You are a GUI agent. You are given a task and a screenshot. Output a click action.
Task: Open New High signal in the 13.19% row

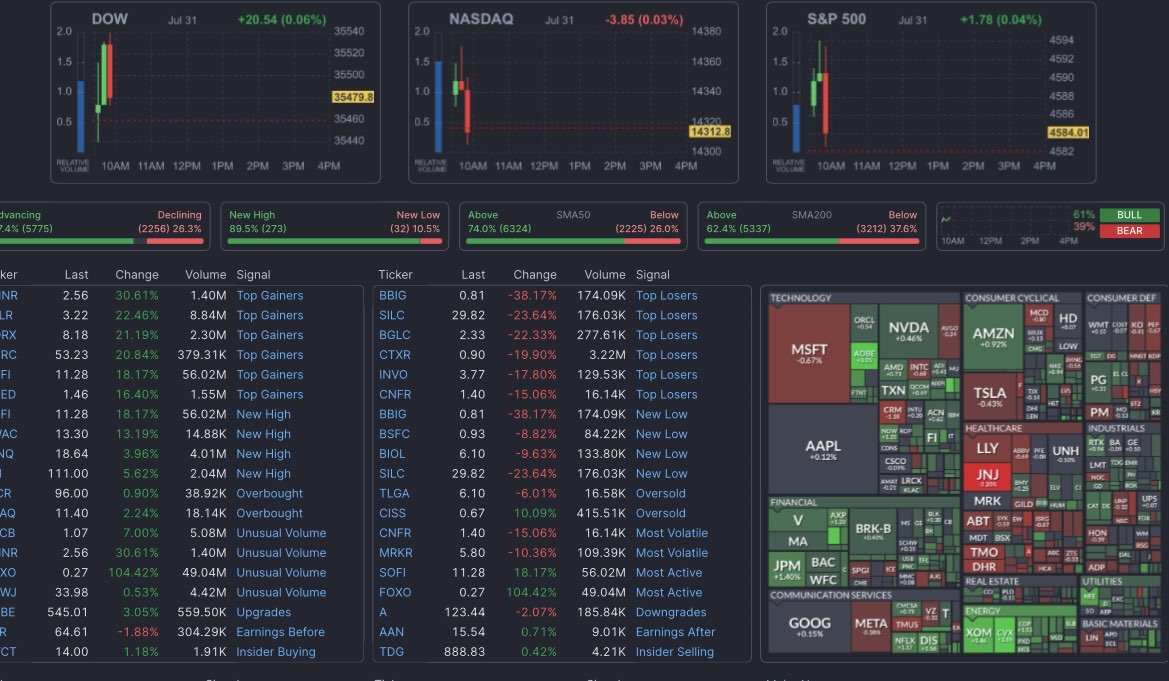263,434
